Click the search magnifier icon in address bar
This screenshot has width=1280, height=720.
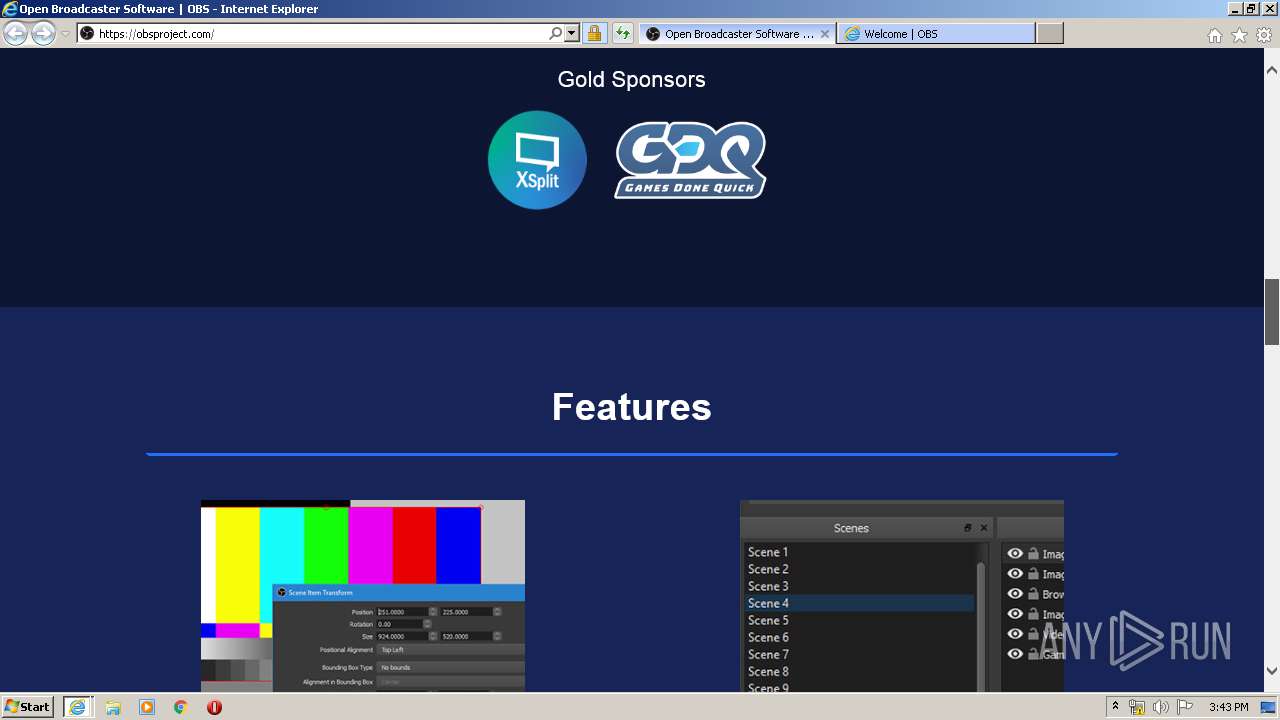tap(556, 34)
